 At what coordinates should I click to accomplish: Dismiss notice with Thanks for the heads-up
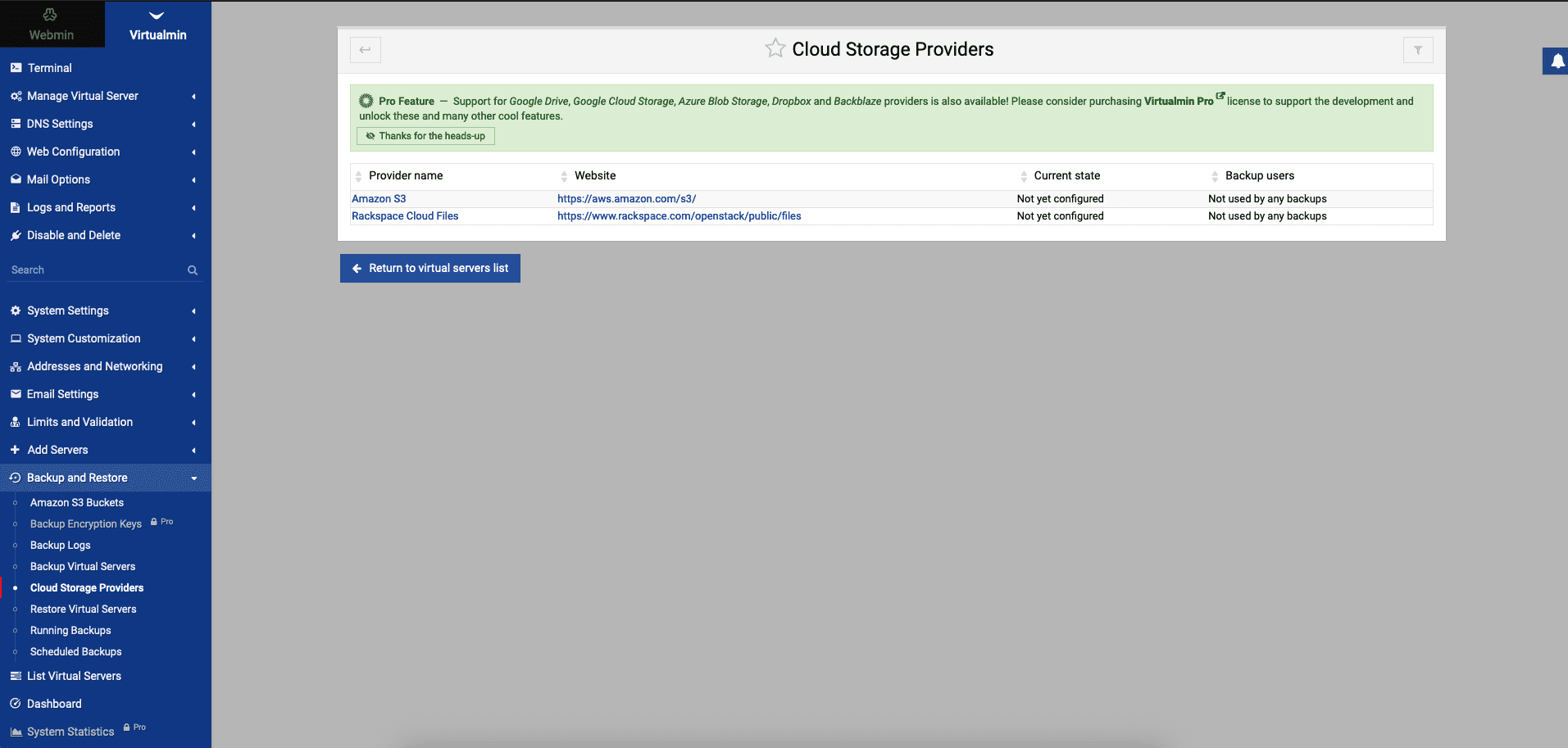tap(425, 136)
